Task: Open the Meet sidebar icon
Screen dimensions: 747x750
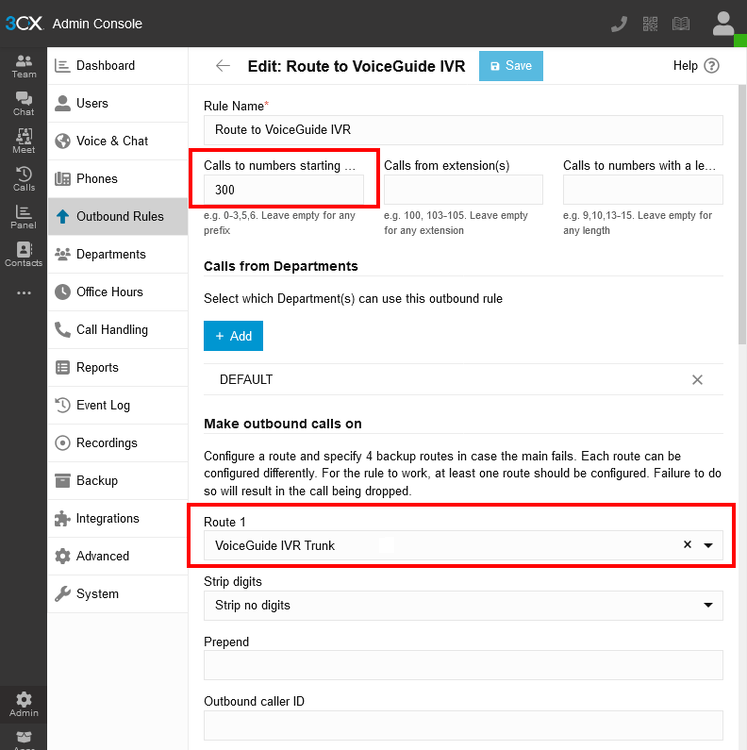Action: tap(23, 142)
